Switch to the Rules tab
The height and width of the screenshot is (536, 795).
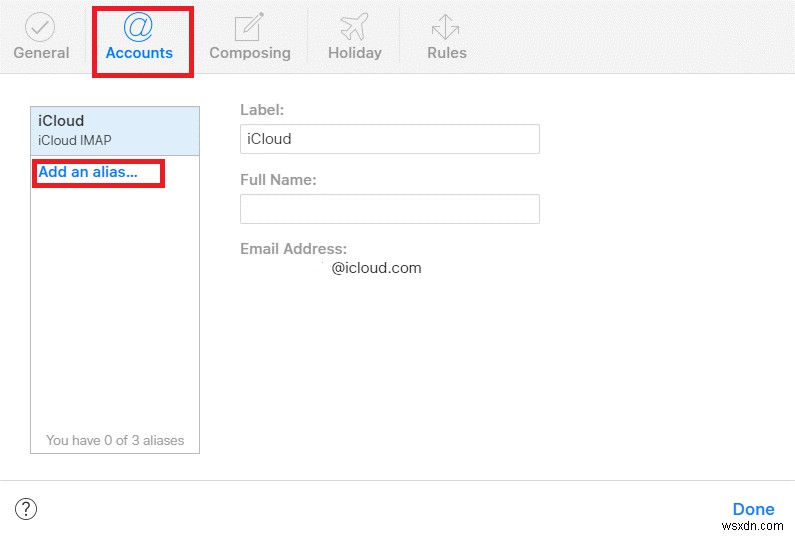pos(446,36)
